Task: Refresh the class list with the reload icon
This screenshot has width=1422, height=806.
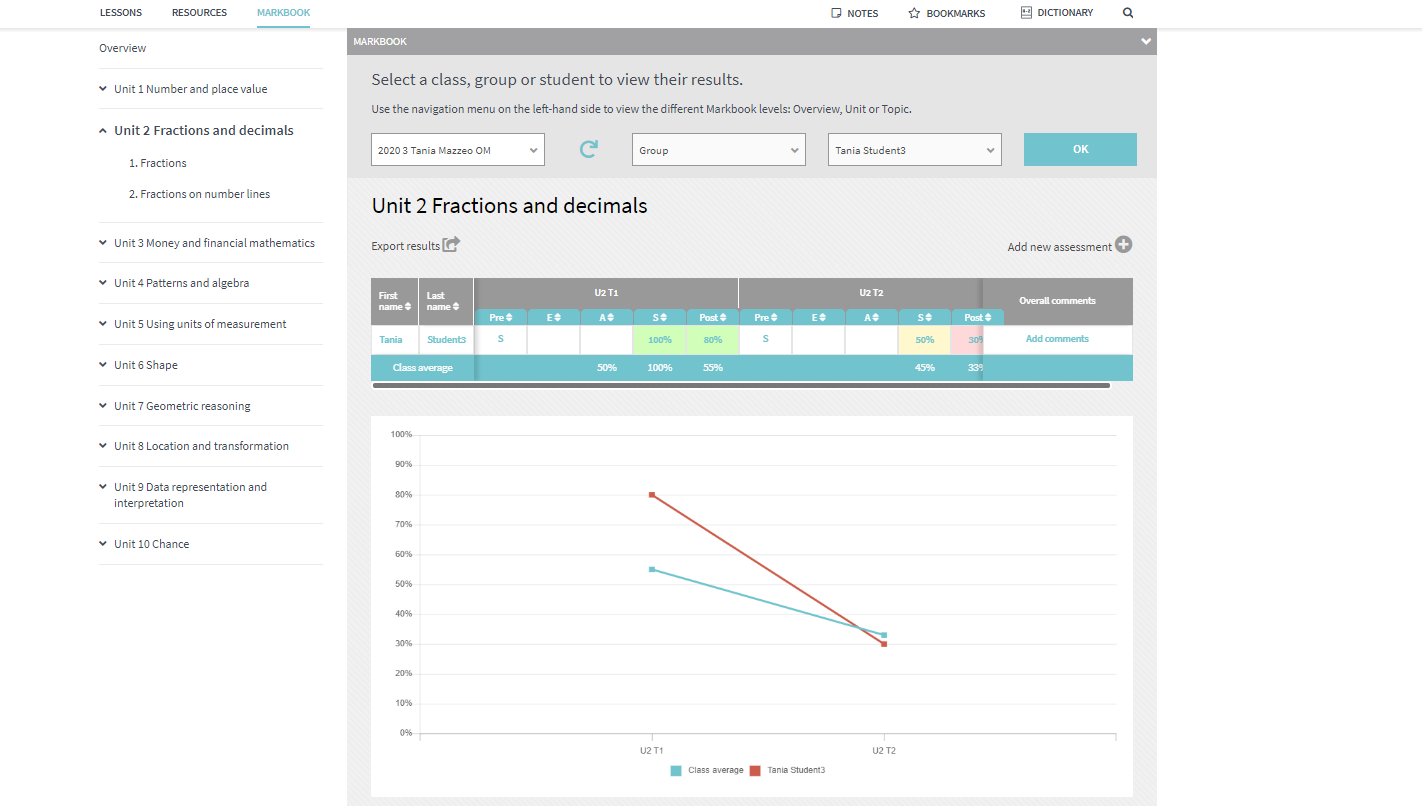Action: [x=588, y=147]
